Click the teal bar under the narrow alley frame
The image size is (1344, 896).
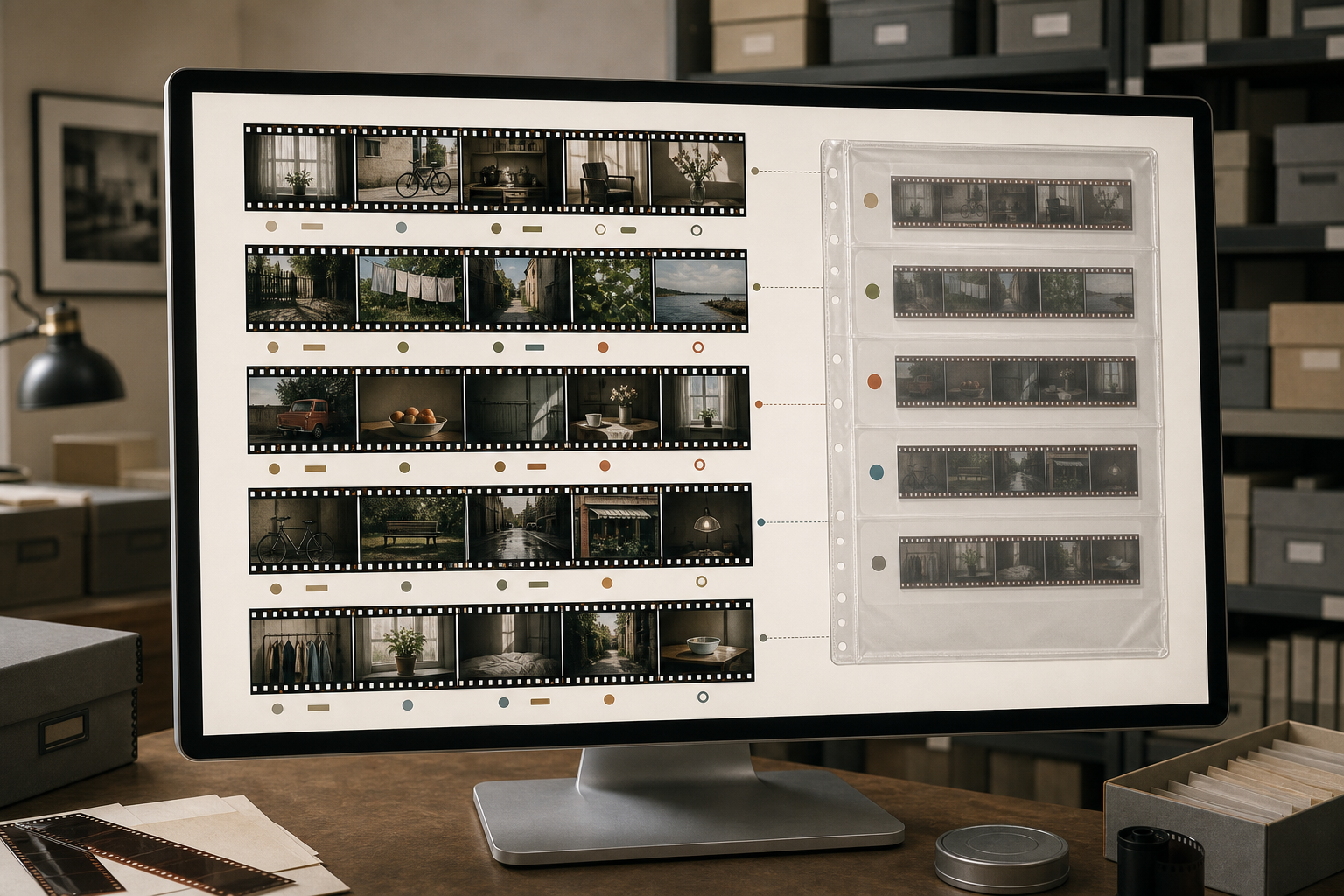(x=535, y=347)
